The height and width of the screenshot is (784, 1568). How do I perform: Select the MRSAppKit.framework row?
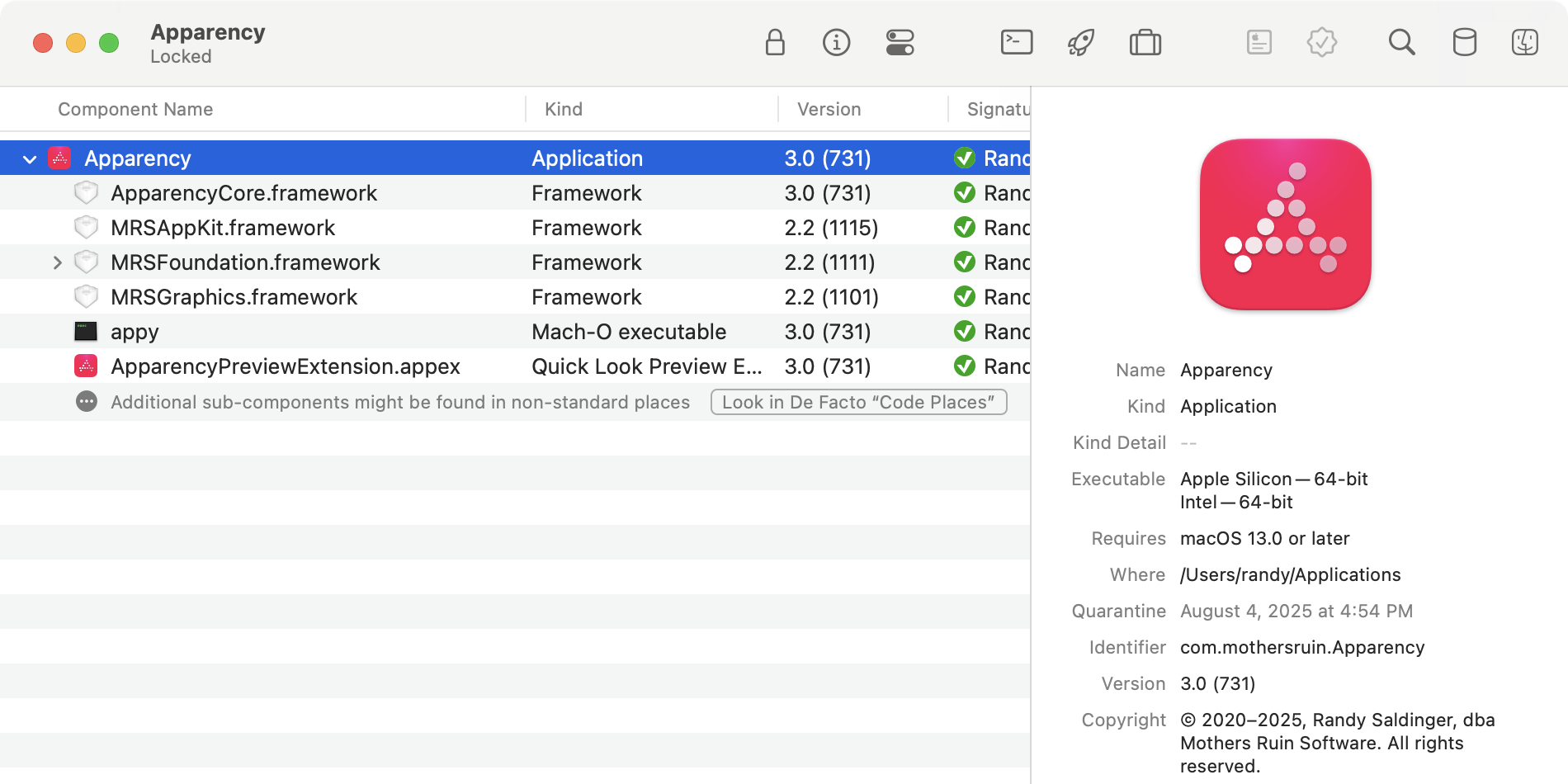tap(223, 227)
